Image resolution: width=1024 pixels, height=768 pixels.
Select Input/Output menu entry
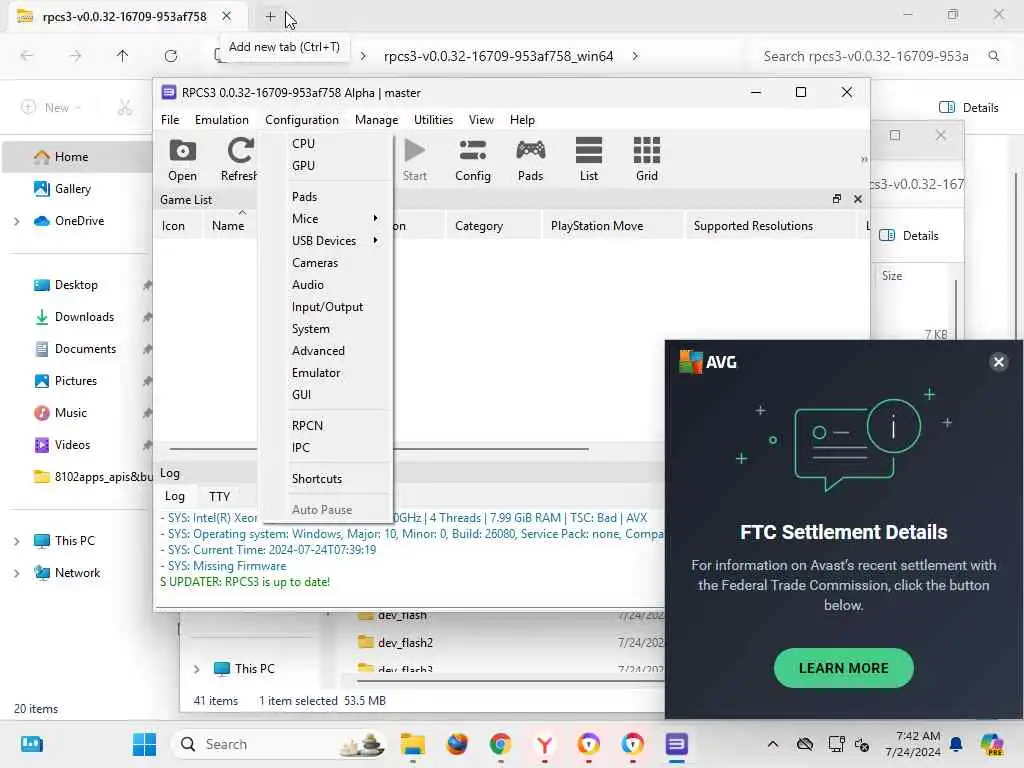click(x=328, y=307)
